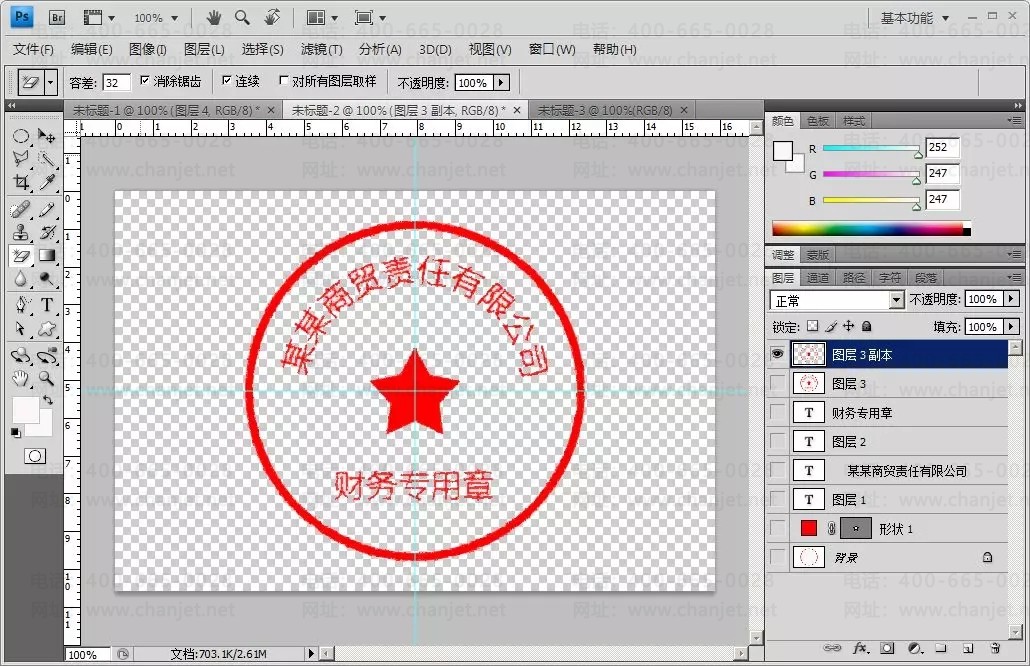Hide the 图层 3 副本 layer
Viewport: 1030px width, 666px height.
777,355
